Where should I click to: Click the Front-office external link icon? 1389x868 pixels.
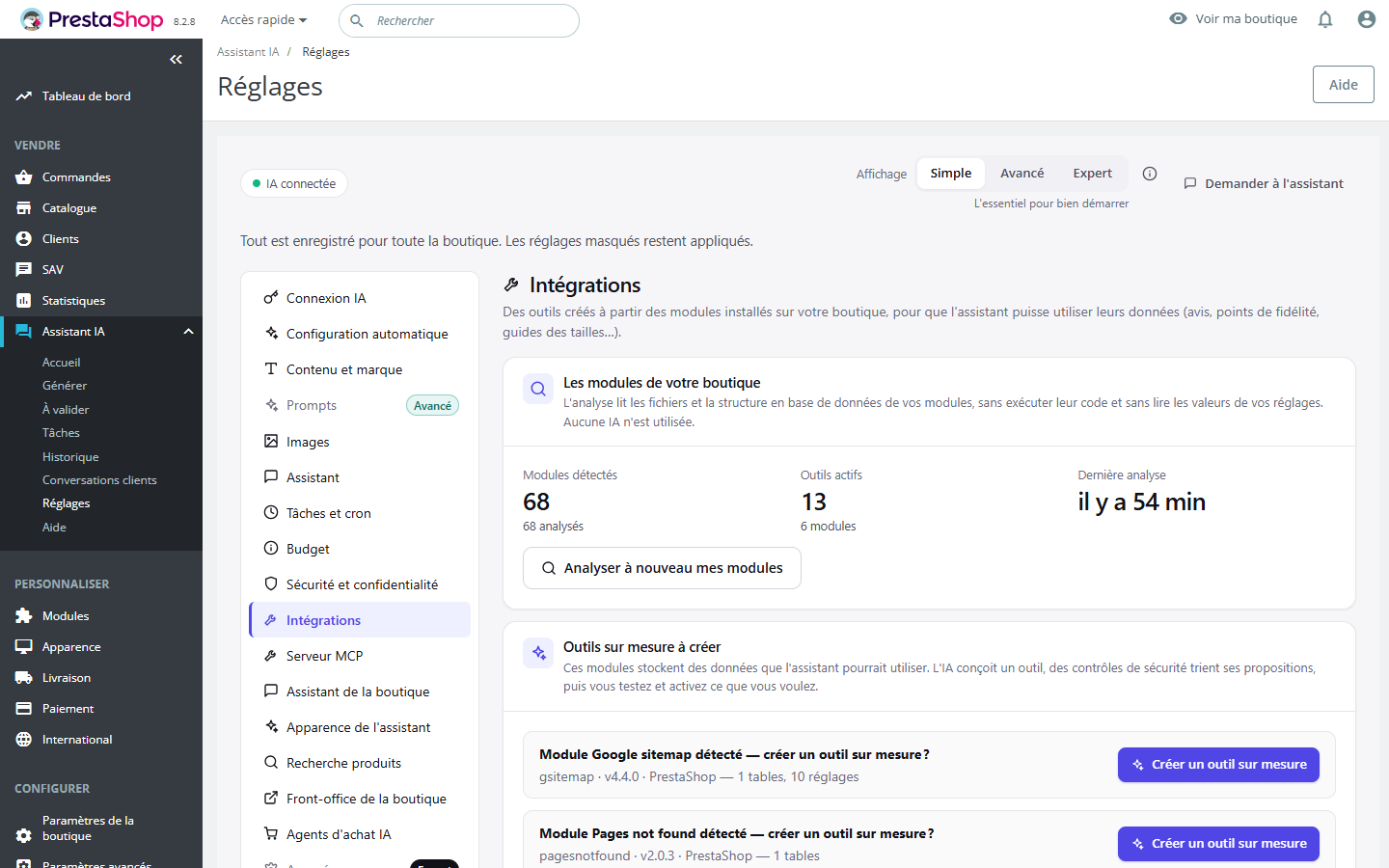pos(271,798)
